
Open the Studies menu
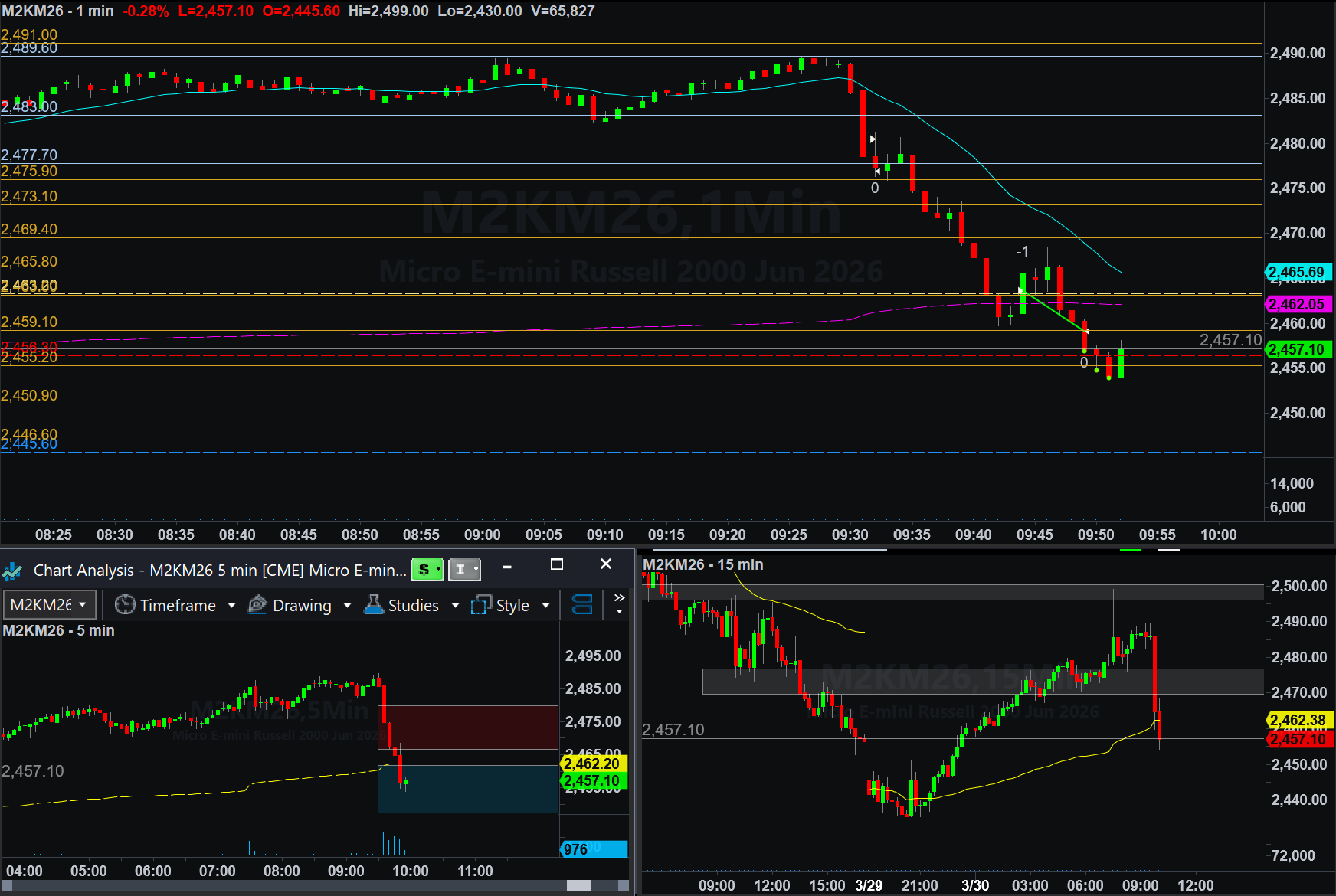coord(414,605)
